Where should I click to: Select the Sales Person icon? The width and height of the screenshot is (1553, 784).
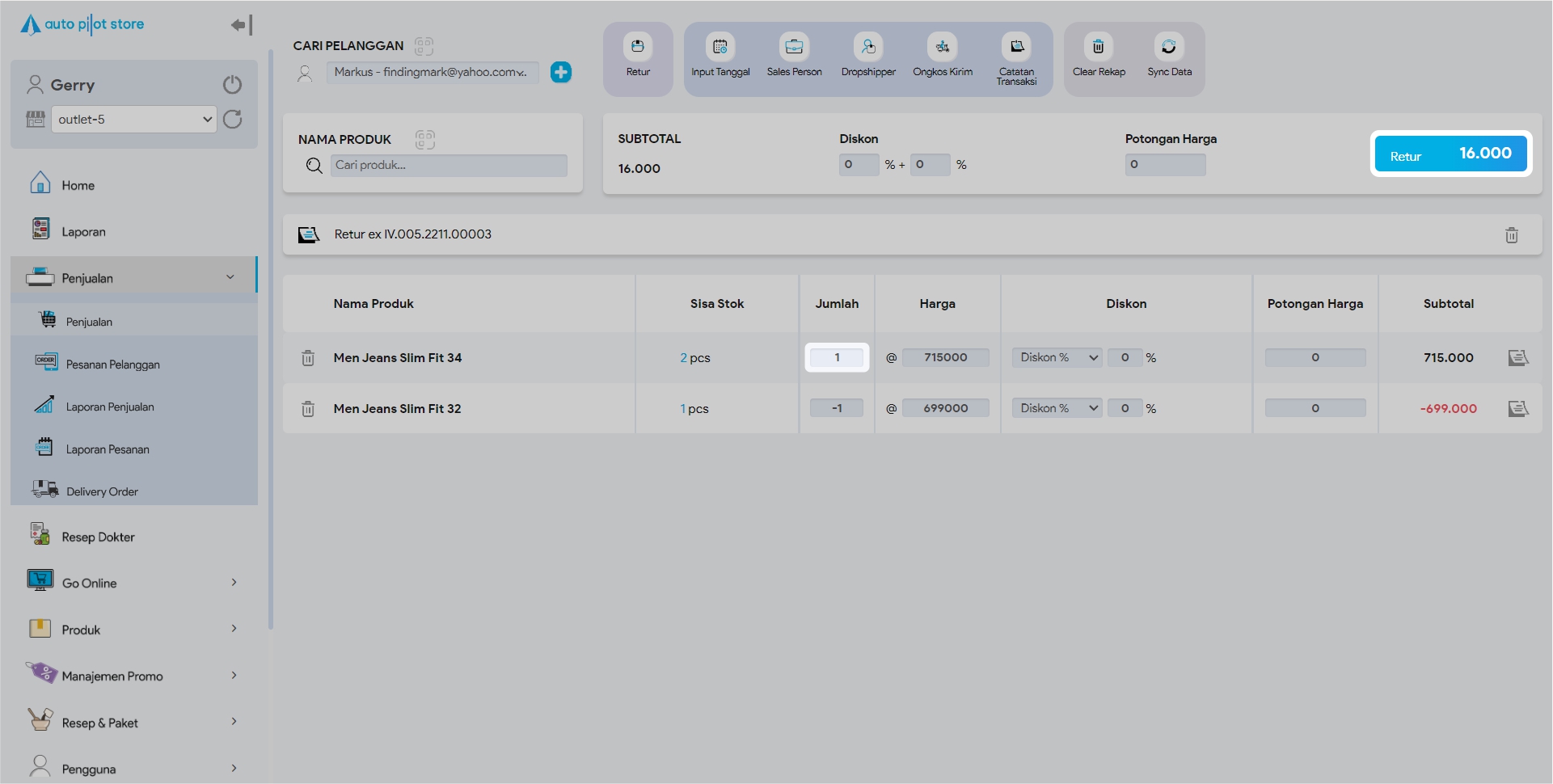click(794, 47)
